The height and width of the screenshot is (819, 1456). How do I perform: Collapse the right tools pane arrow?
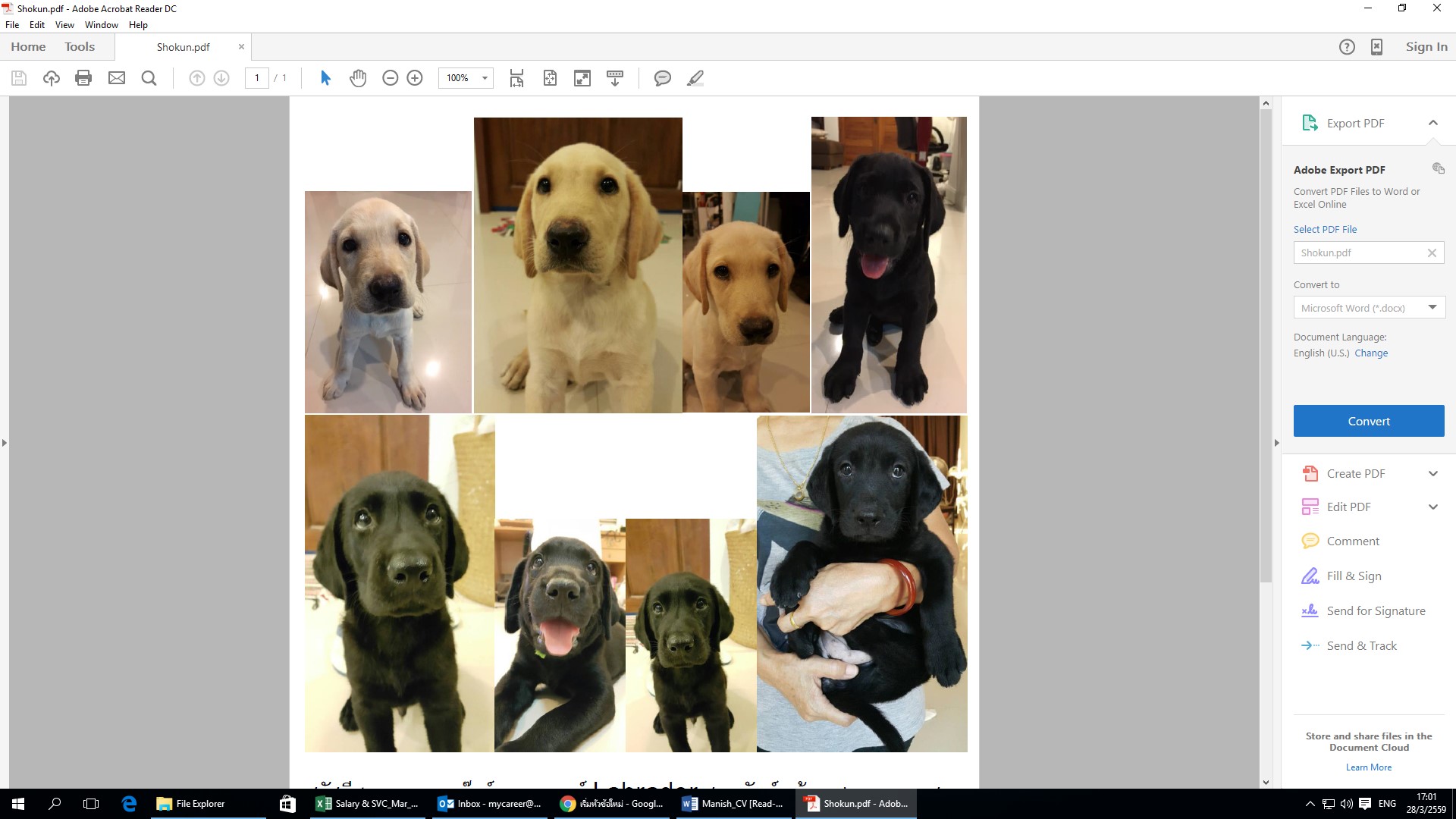(1276, 443)
